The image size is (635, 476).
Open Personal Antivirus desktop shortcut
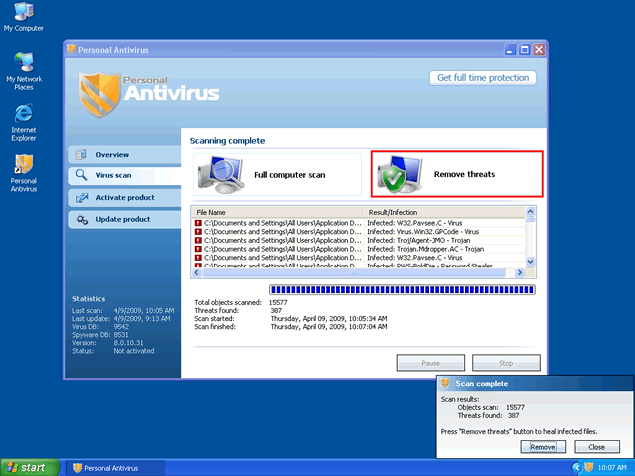(23, 164)
